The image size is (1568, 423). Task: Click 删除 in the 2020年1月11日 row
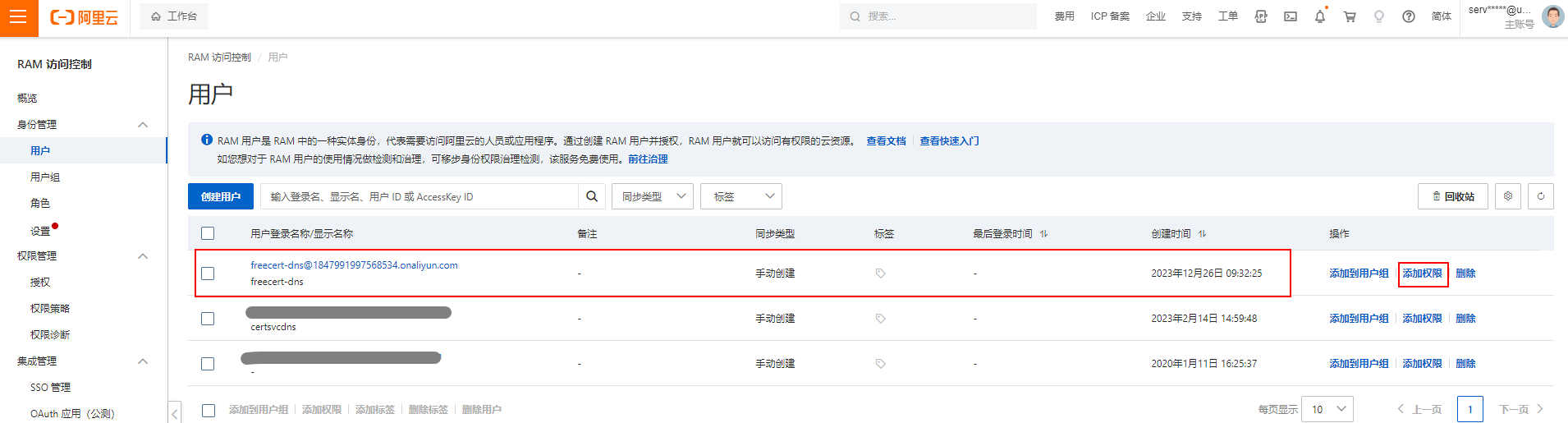coord(1465,364)
